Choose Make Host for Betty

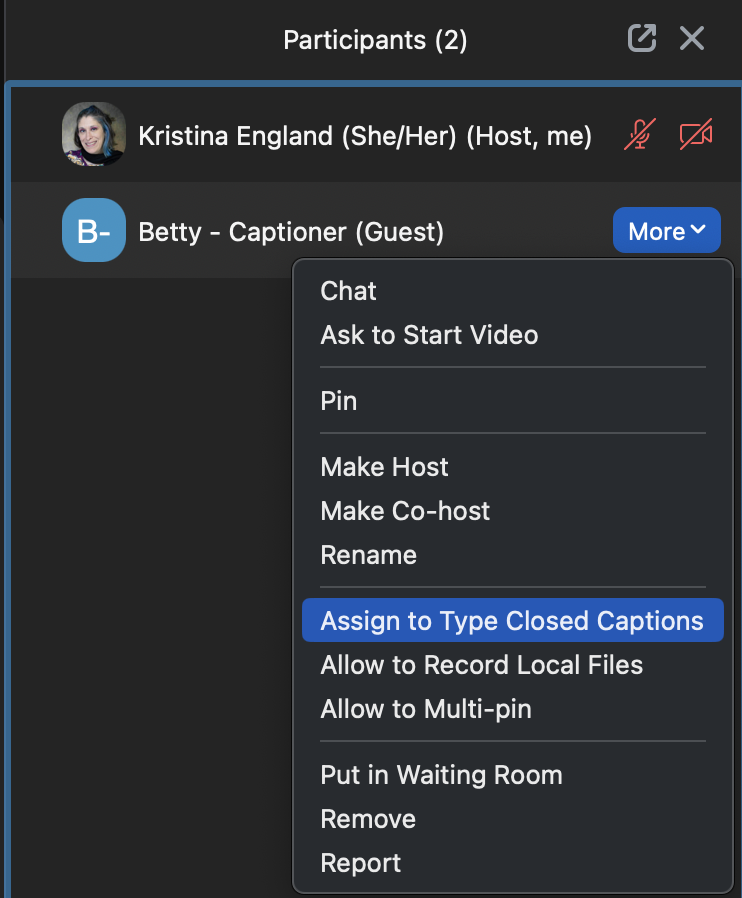coord(384,466)
